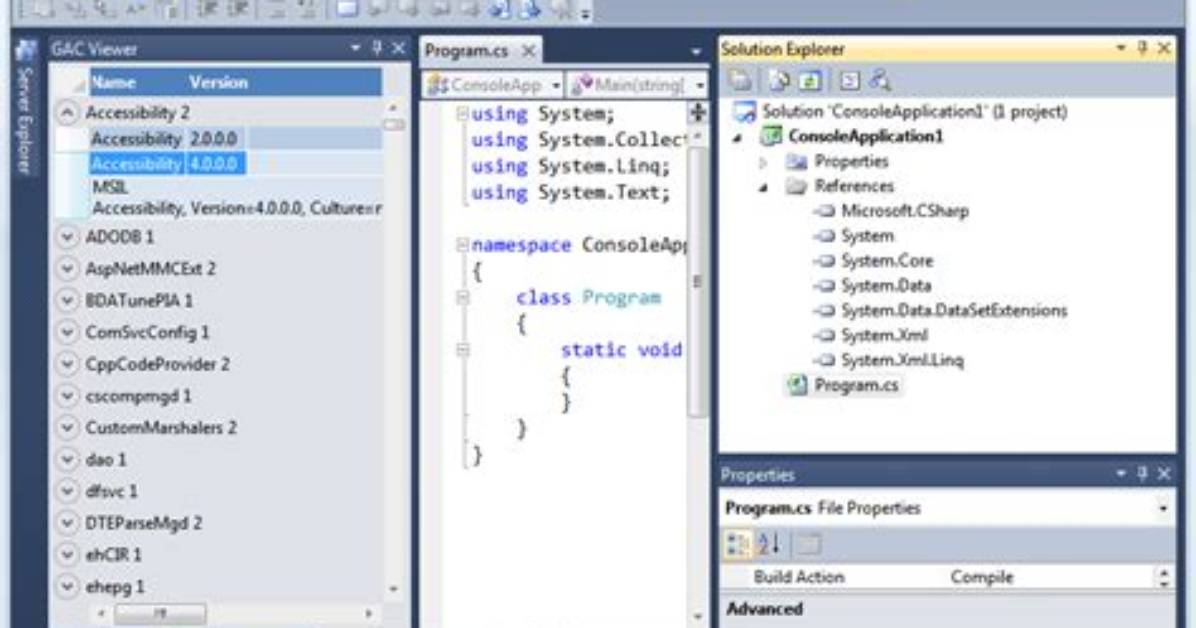The image size is (1196, 628).
Task: Collapse the class Program block
Action: point(462,298)
